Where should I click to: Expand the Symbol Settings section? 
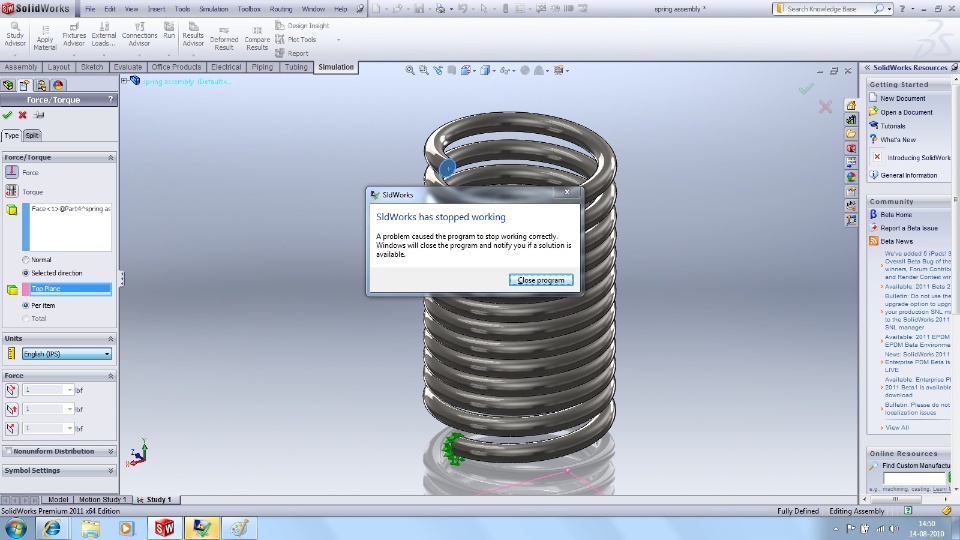tap(111, 471)
